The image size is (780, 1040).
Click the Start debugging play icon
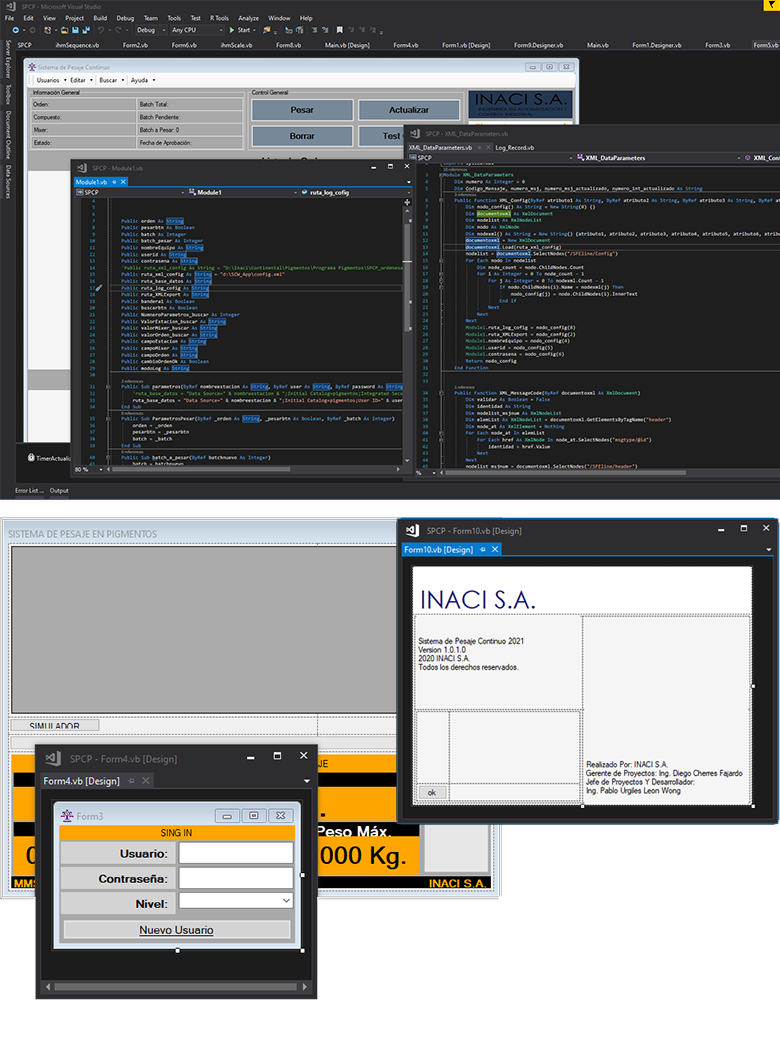point(232,30)
